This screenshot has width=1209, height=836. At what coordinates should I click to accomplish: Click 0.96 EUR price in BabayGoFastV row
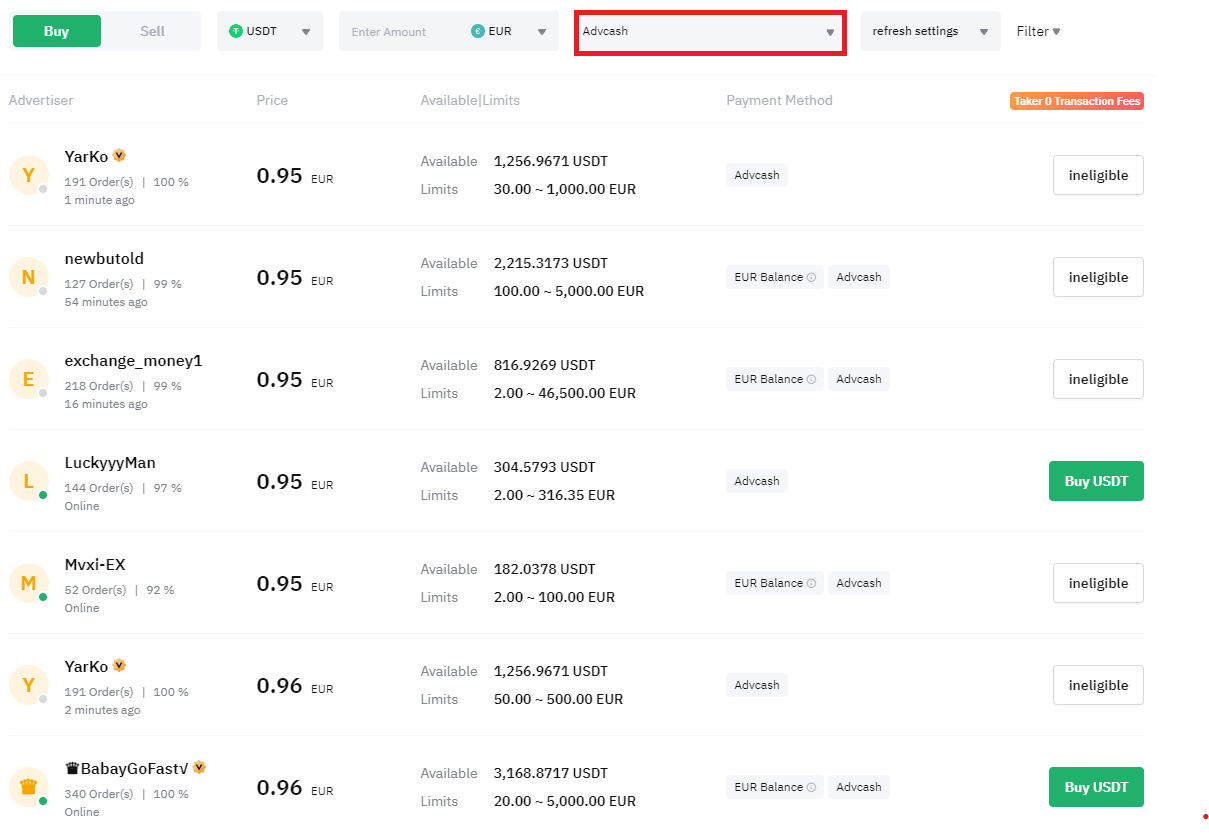coord(295,788)
